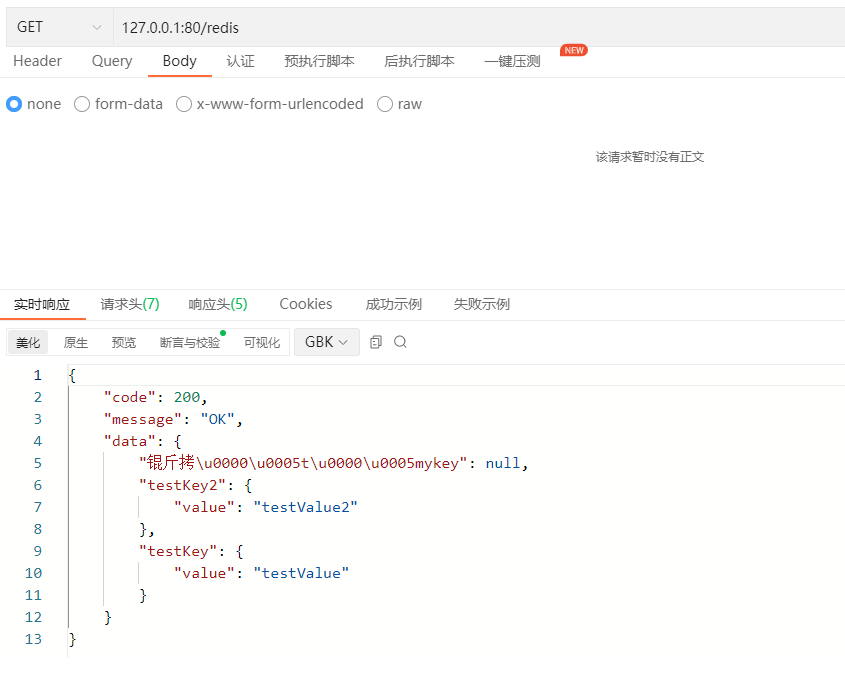Click the 该请求暂时没有正文 message
This screenshot has height=685, width=845.
coord(650,157)
